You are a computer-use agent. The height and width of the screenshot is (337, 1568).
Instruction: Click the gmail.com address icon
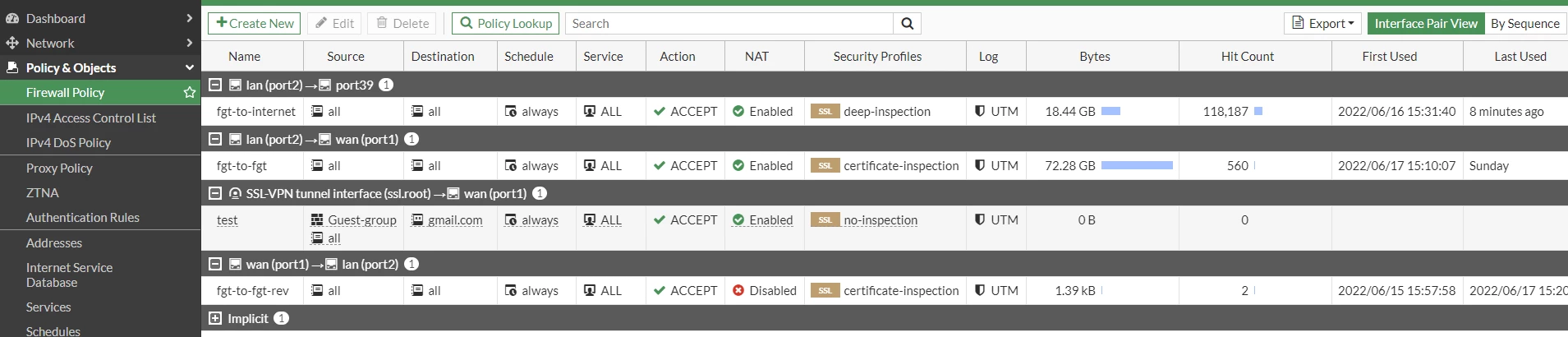coord(417,219)
